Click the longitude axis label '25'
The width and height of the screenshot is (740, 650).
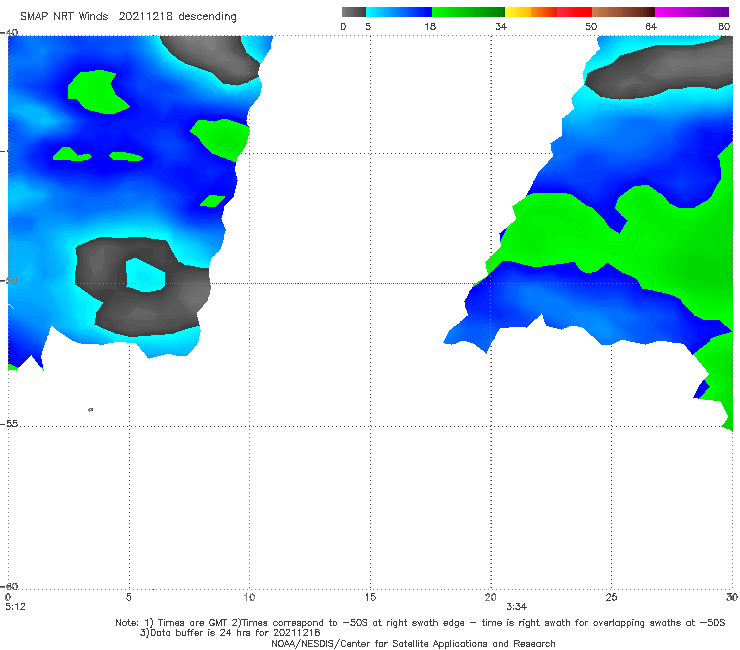611,597
